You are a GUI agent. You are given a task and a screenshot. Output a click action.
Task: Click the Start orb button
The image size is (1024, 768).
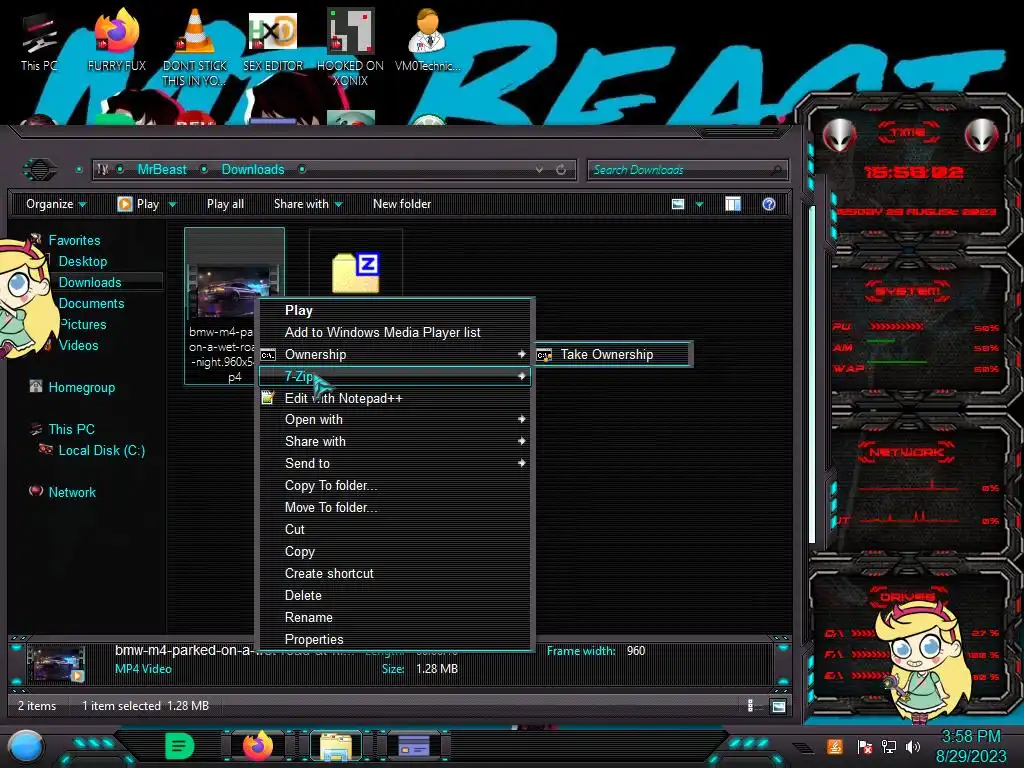pyautogui.click(x=25, y=747)
